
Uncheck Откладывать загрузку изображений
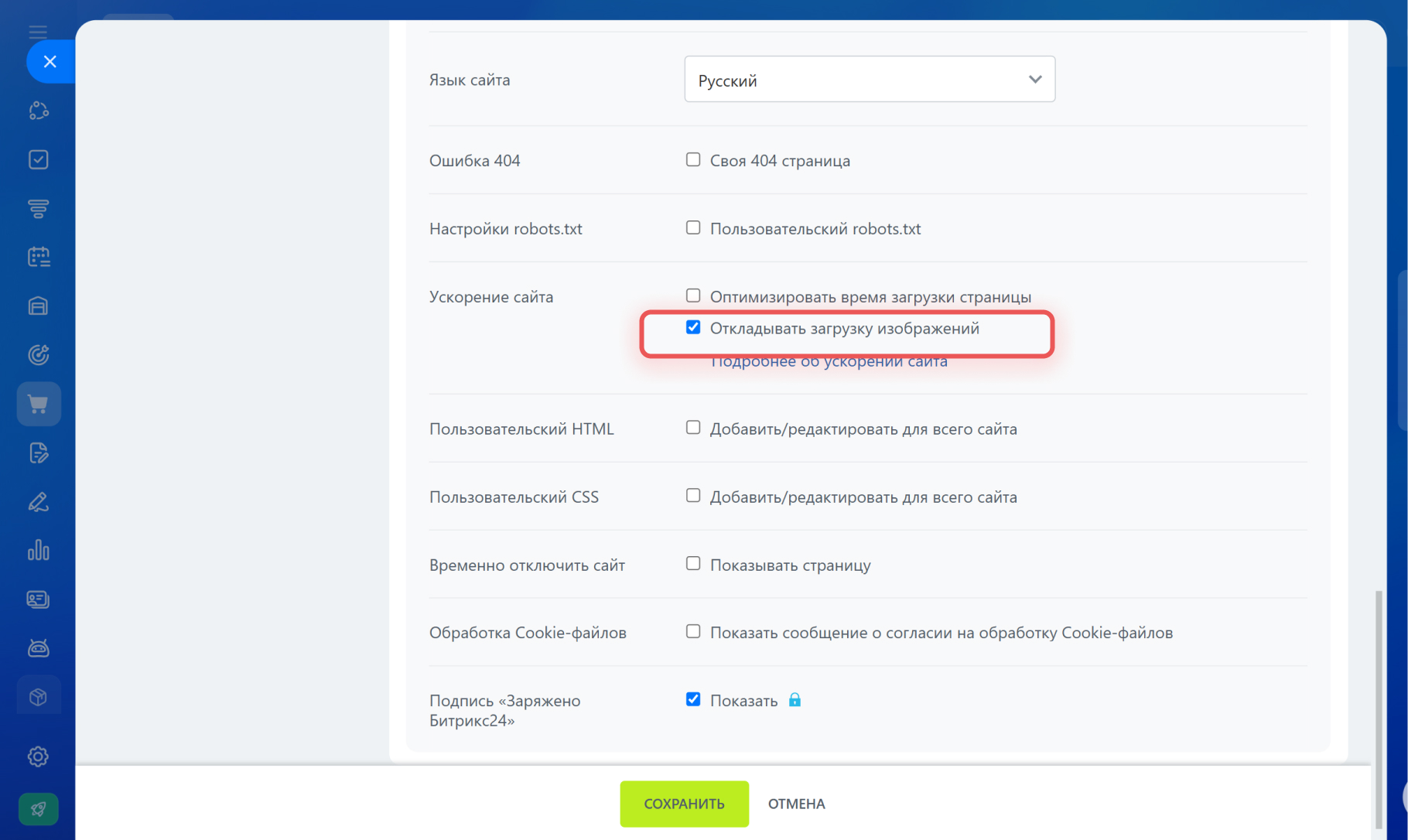tap(693, 327)
